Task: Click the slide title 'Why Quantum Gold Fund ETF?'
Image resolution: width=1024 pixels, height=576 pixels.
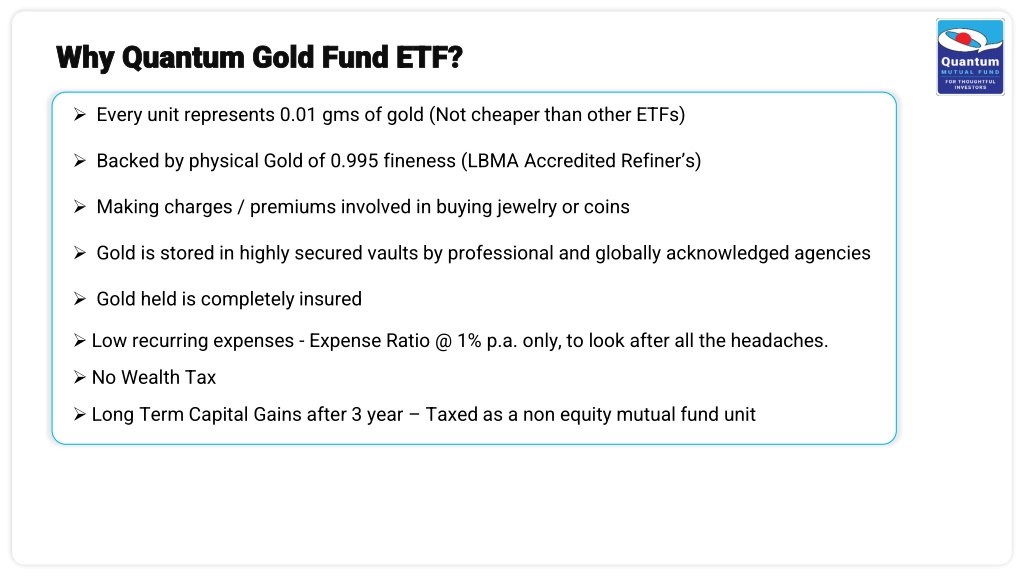Action: pyautogui.click(x=259, y=57)
